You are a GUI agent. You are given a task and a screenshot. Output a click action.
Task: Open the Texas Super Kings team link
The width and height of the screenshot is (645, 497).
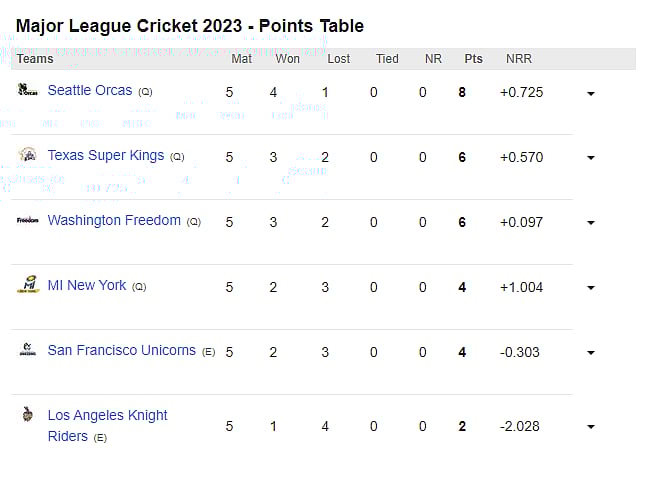tap(106, 156)
